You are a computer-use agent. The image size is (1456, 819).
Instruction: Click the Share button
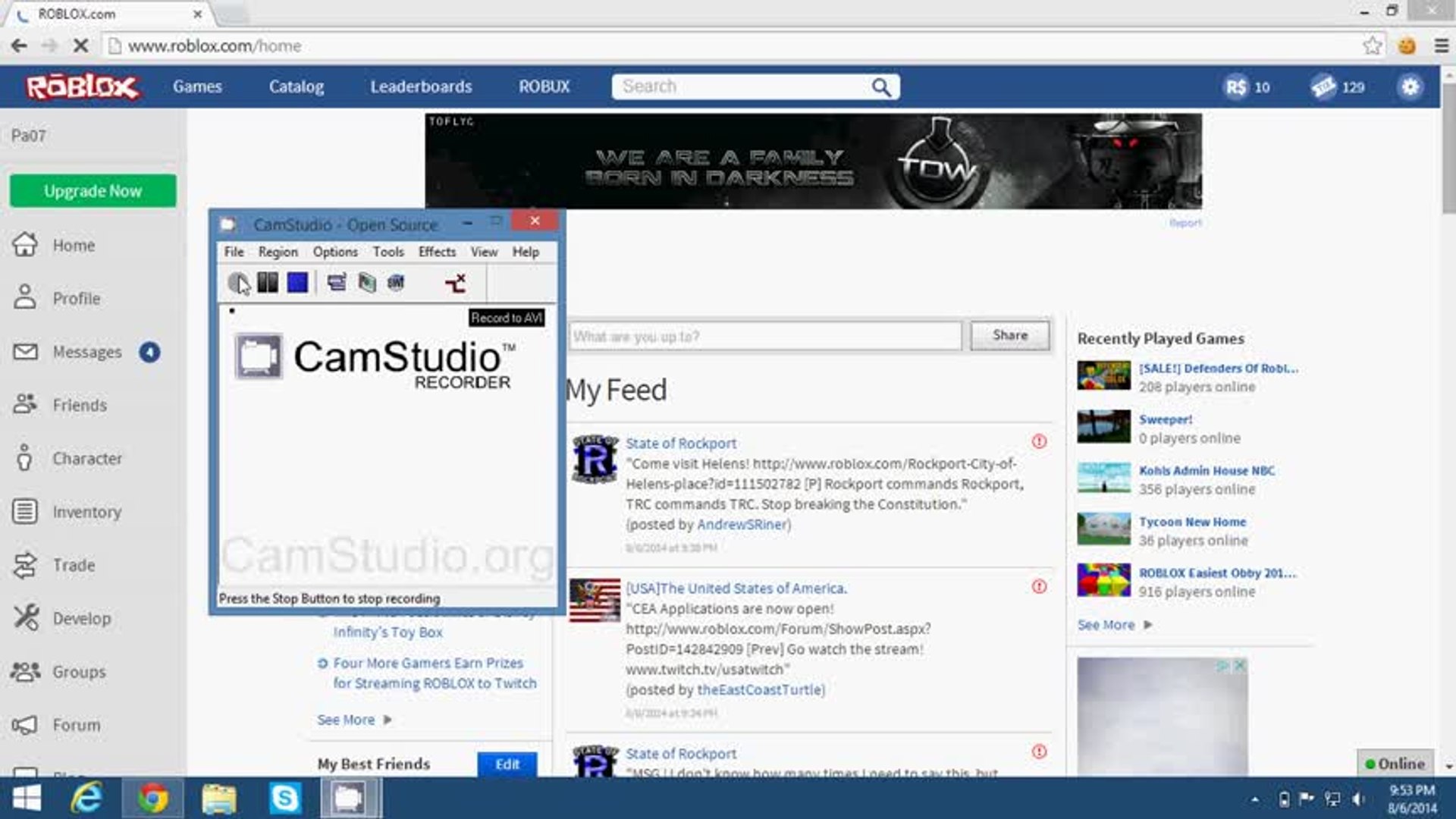pyautogui.click(x=1009, y=335)
